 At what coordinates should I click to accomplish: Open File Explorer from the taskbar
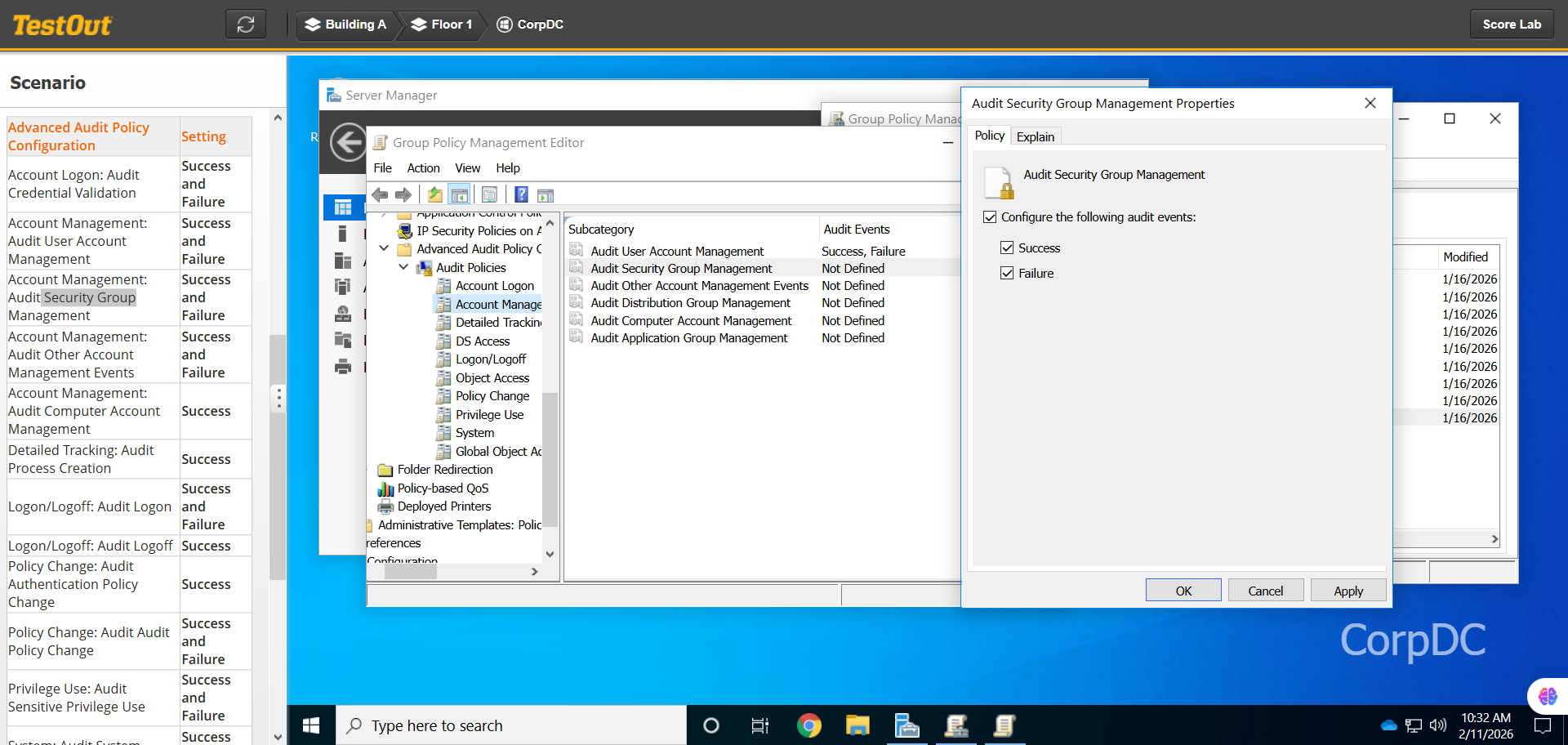tap(857, 725)
